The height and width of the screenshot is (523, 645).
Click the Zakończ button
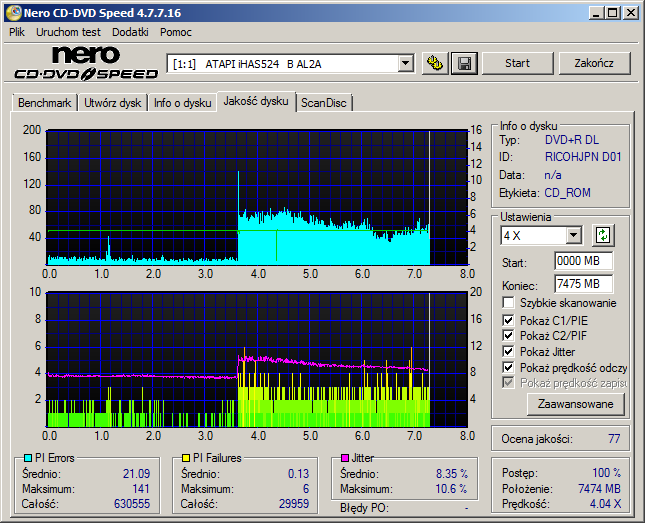(x=594, y=63)
